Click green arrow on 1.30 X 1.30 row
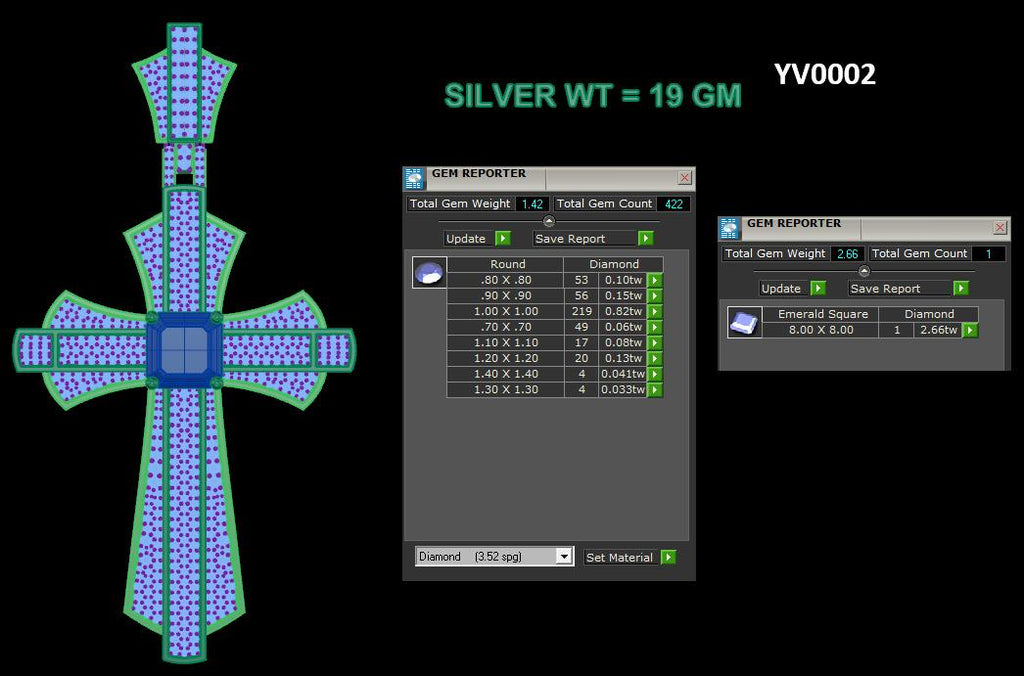The image size is (1024, 676). [655, 390]
